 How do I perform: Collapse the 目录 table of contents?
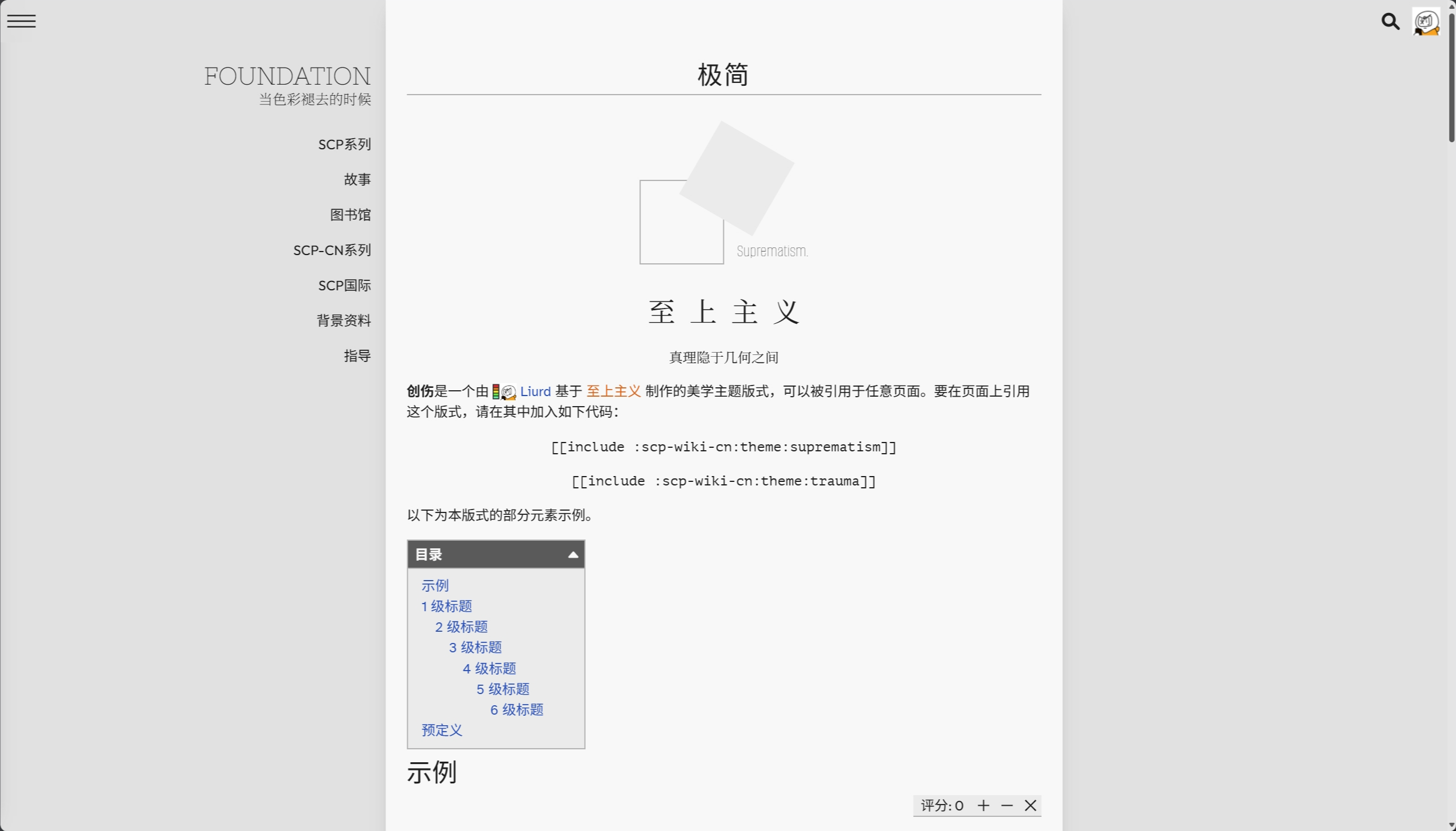573,555
